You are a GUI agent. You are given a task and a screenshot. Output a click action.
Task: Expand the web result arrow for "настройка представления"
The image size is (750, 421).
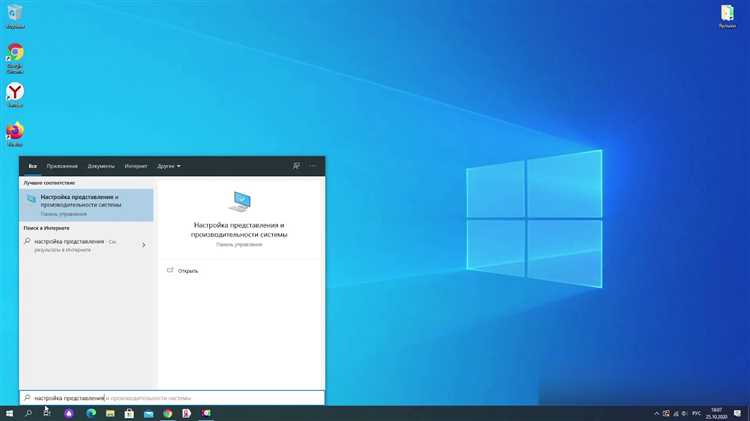pyautogui.click(x=144, y=244)
